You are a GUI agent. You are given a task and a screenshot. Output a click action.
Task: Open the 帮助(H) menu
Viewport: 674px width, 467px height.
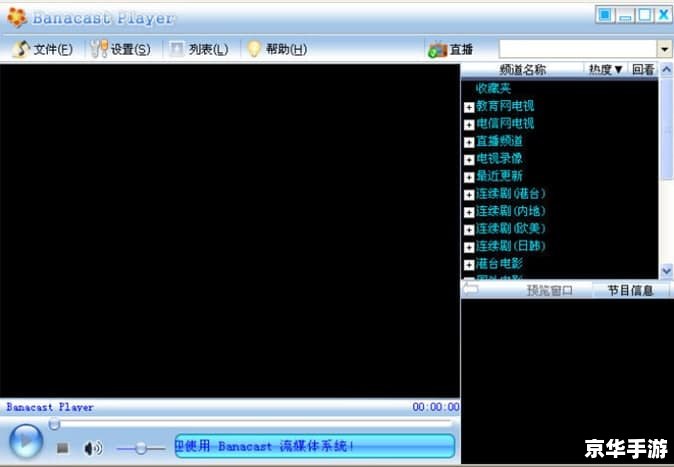click(x=277, y=49)
